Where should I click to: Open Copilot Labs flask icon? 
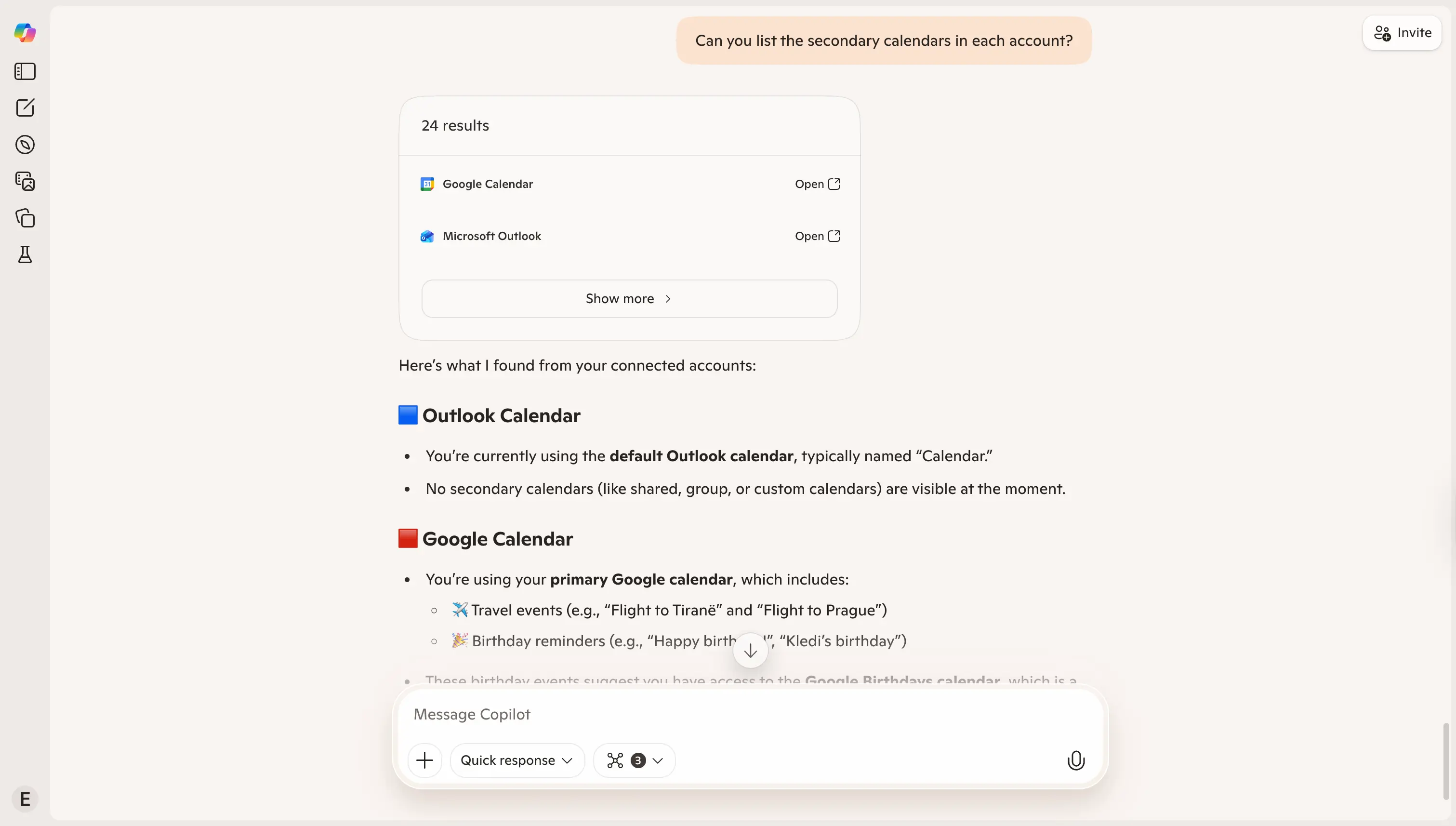tap(25, 255)
